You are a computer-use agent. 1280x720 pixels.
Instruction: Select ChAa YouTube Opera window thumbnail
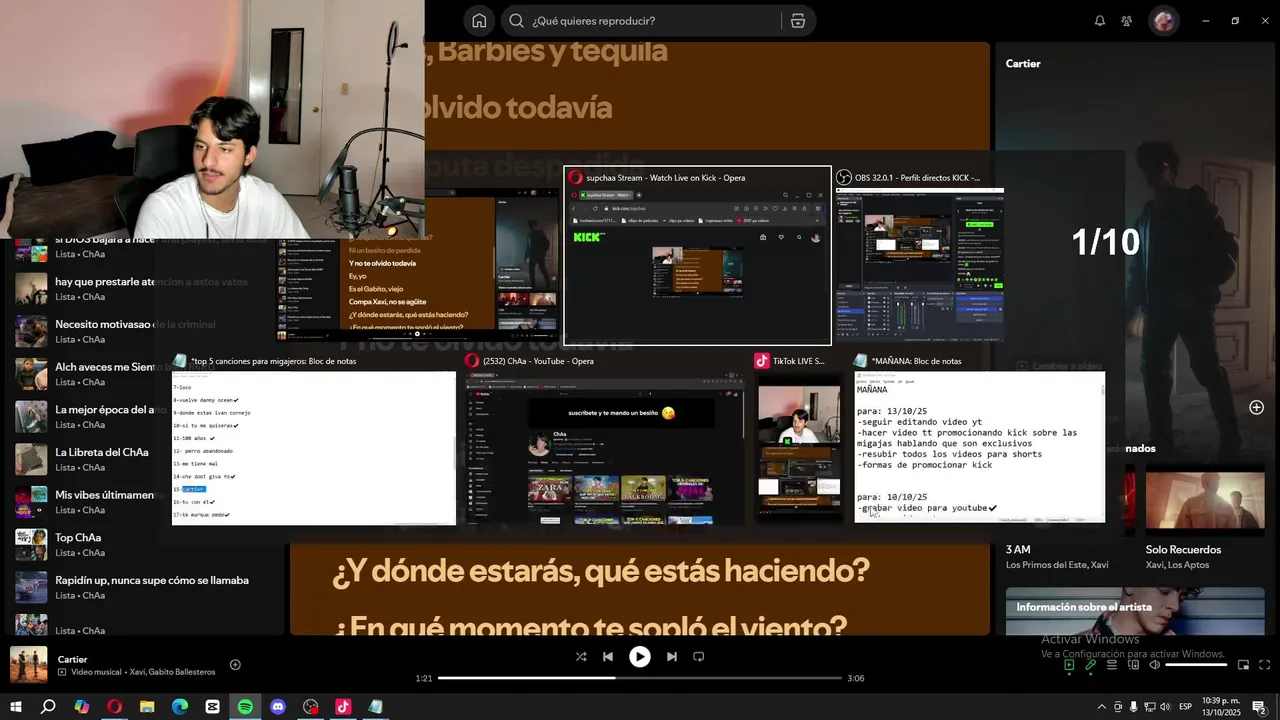click(x=606, y=439)
